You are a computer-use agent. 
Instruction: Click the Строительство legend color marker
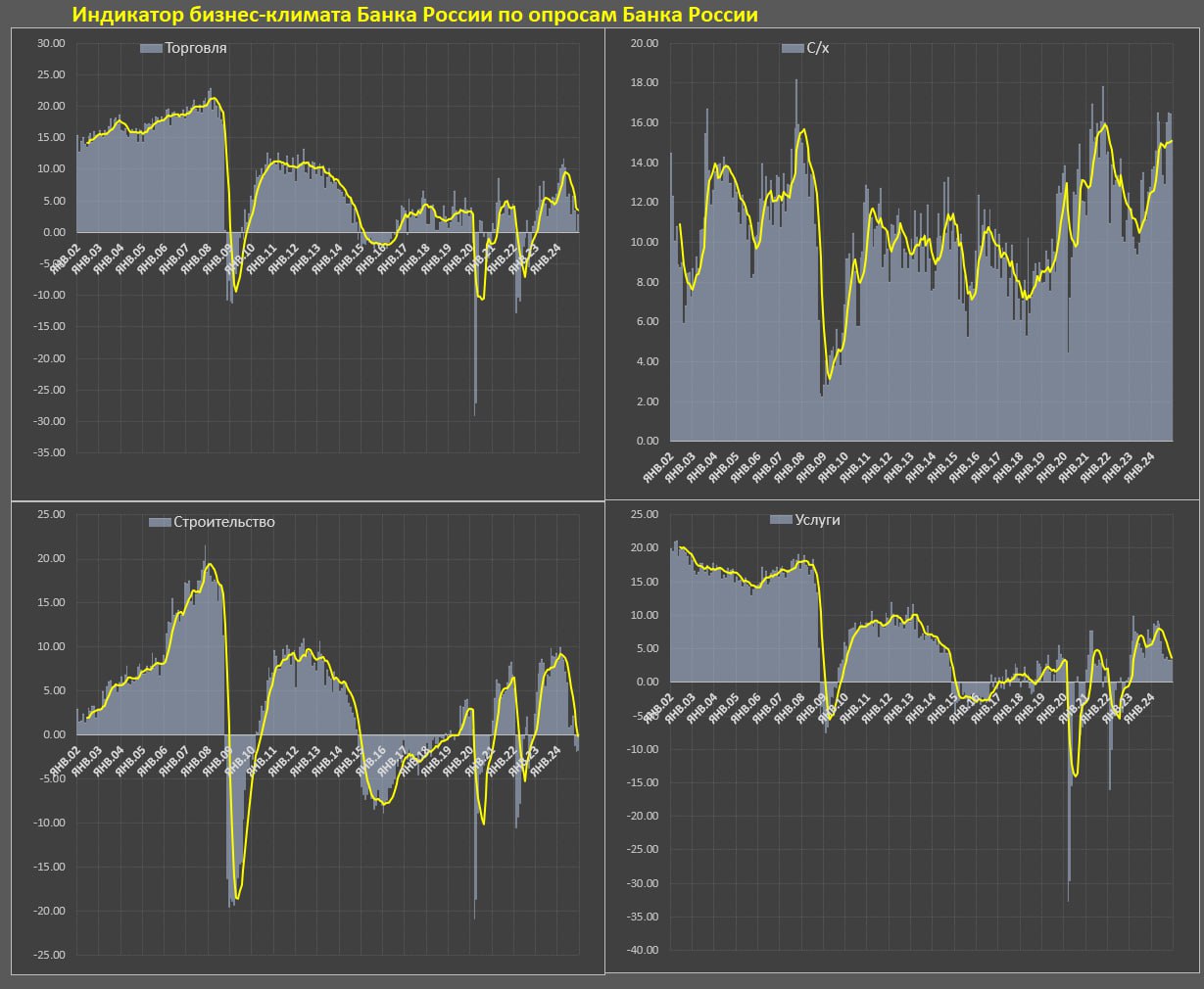(159, 523)
